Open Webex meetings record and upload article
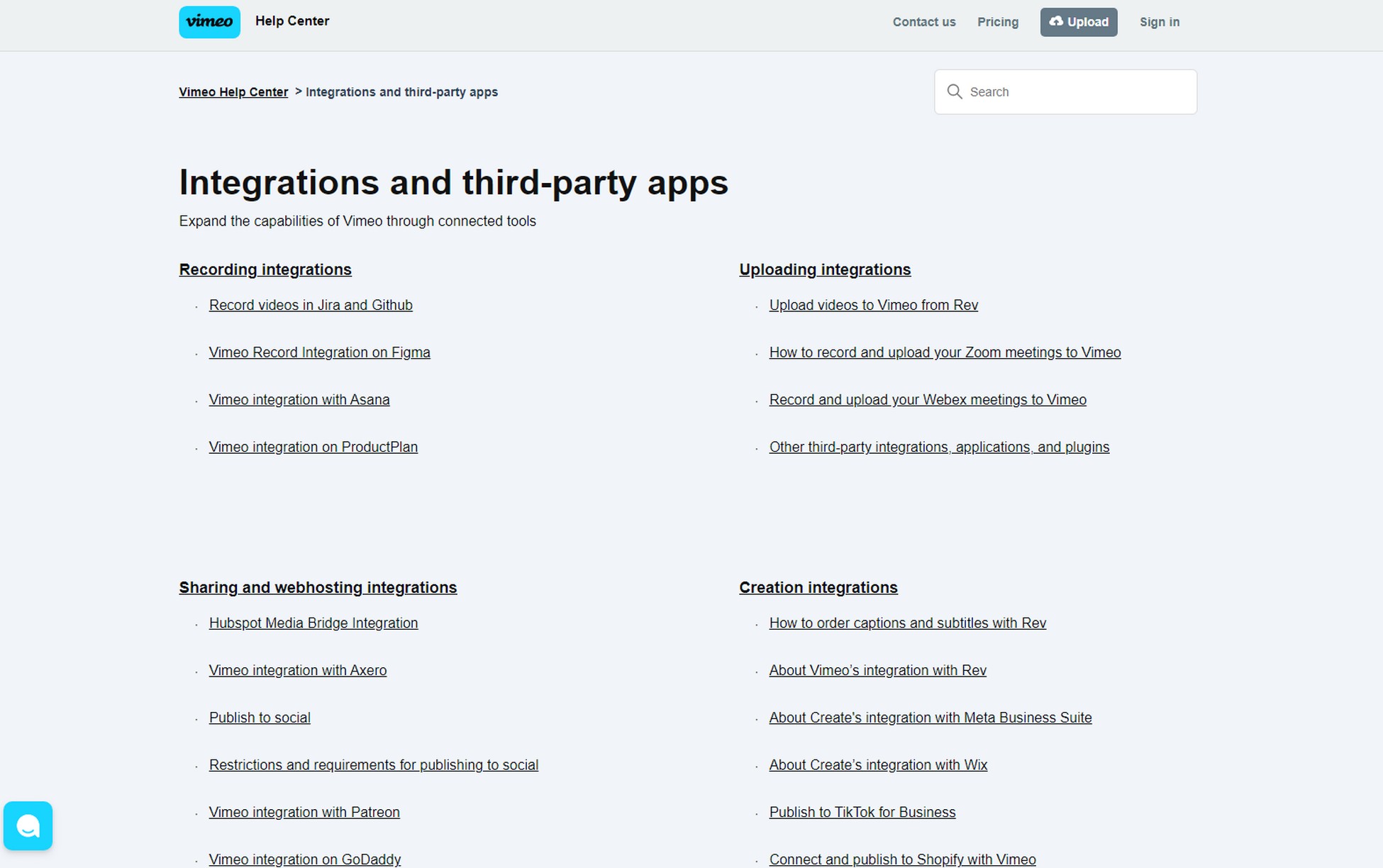Screen dimensions: 1383x868 928,400
